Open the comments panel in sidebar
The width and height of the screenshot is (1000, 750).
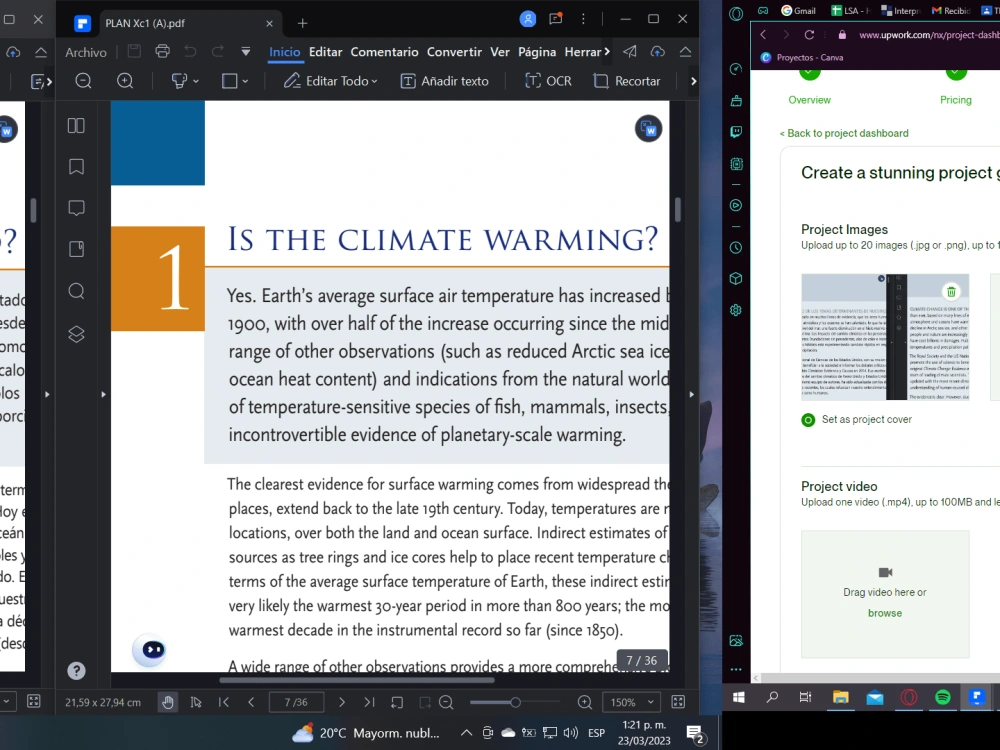pyautogui.click(x=76, y=208)
